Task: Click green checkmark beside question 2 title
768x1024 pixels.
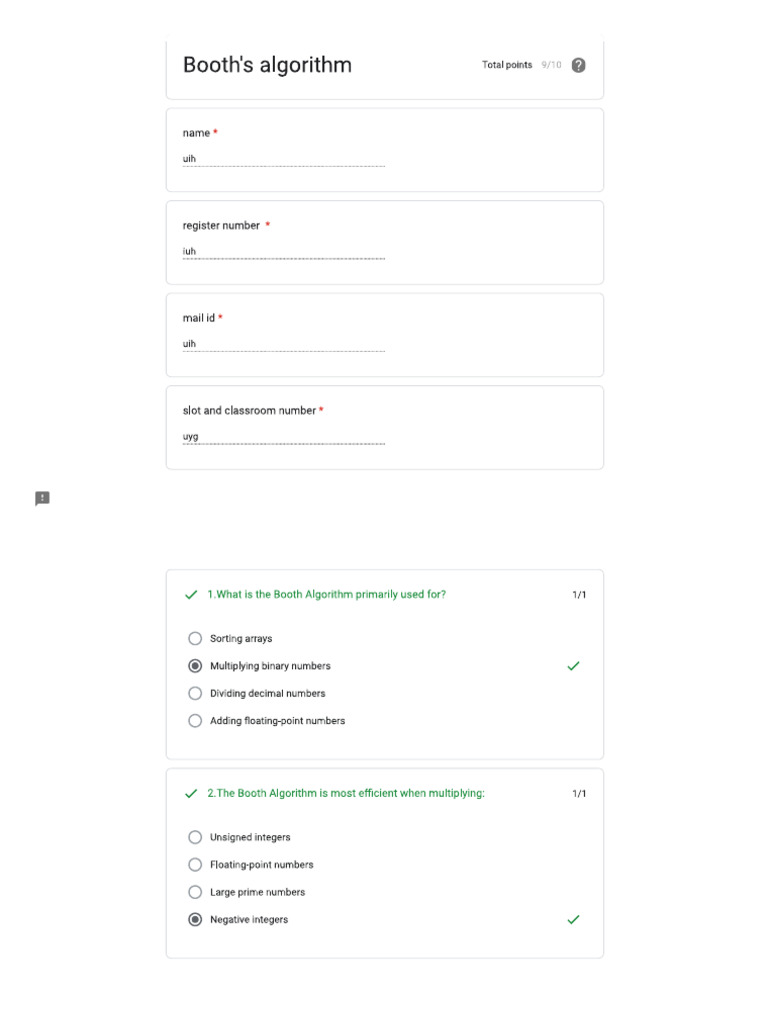Action: click(191, 794)
